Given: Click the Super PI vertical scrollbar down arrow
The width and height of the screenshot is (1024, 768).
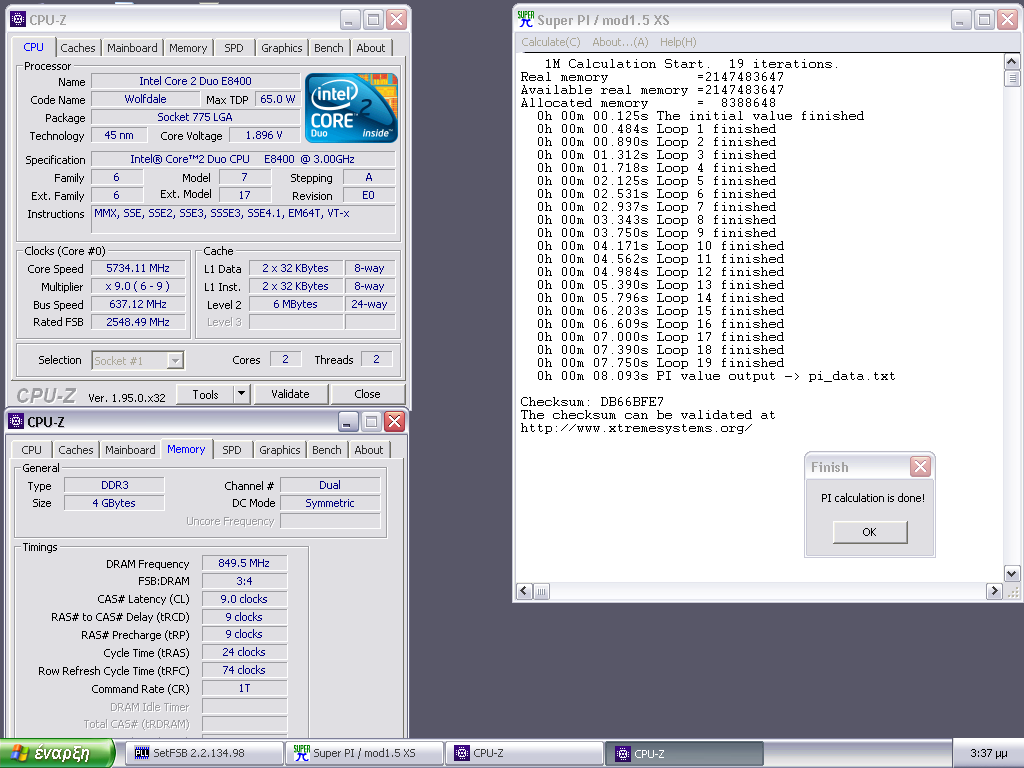Looking at the screenshot, I should [1012, 574].
